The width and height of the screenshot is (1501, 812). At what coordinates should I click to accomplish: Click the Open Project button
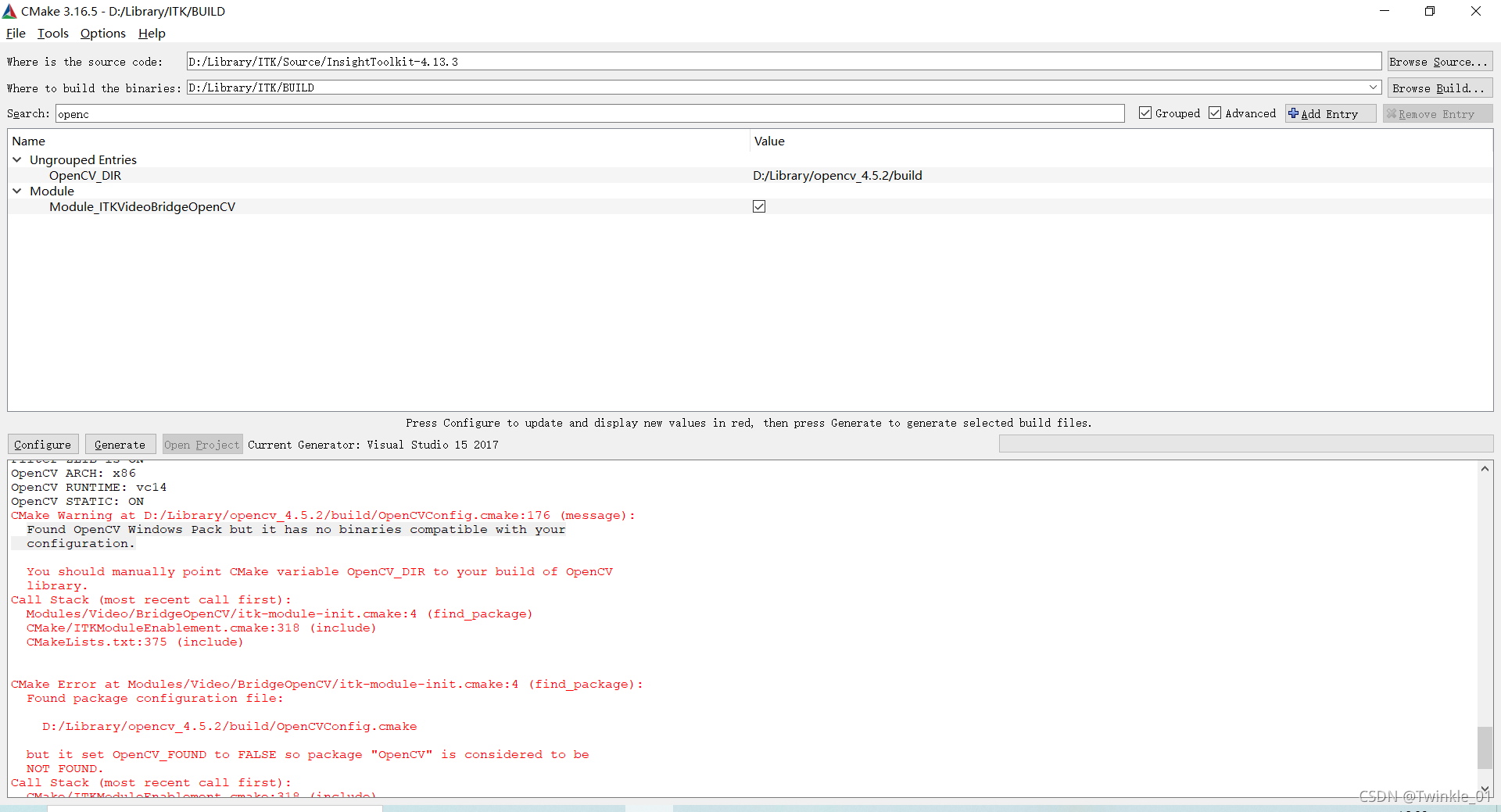point(202,445)
